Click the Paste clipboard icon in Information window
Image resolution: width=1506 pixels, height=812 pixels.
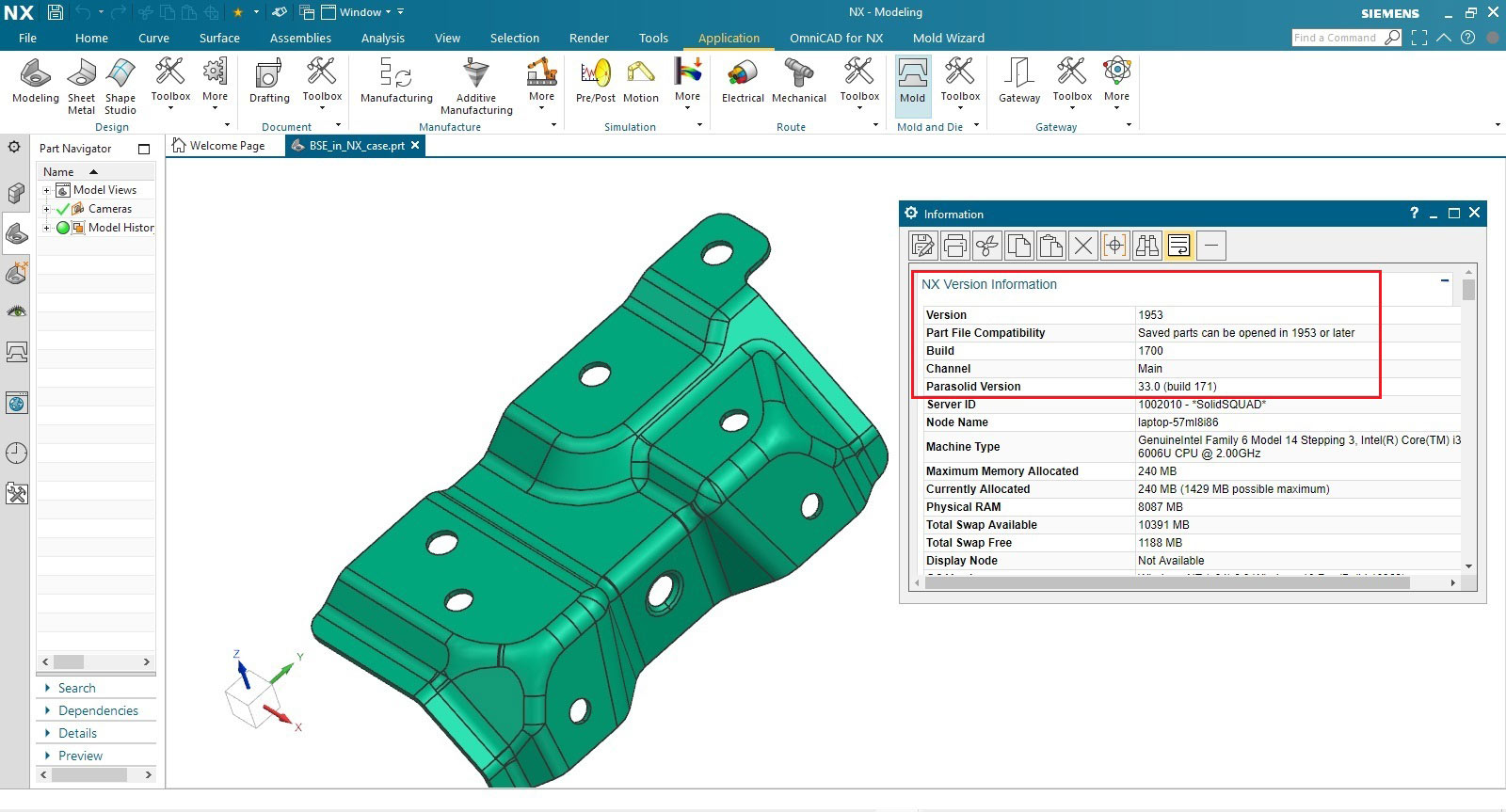[x=1050, y=246]
